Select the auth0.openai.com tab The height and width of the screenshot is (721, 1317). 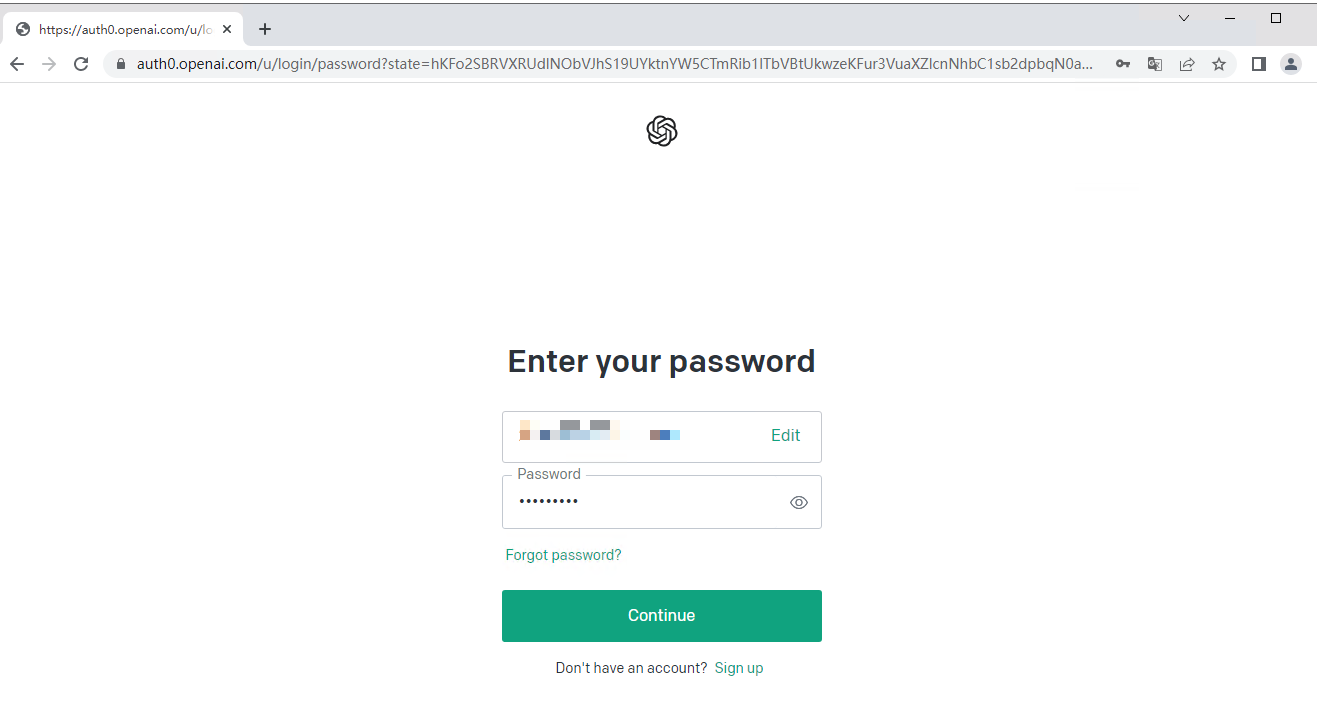click(x=123, y=30)
